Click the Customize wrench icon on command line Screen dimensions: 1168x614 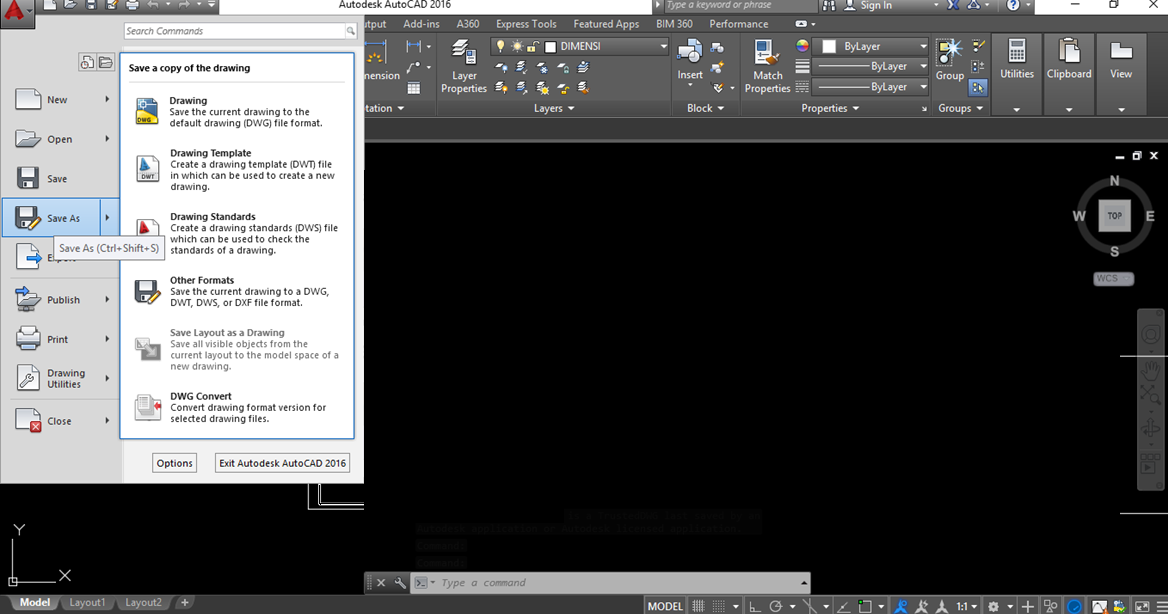(401, 583)
